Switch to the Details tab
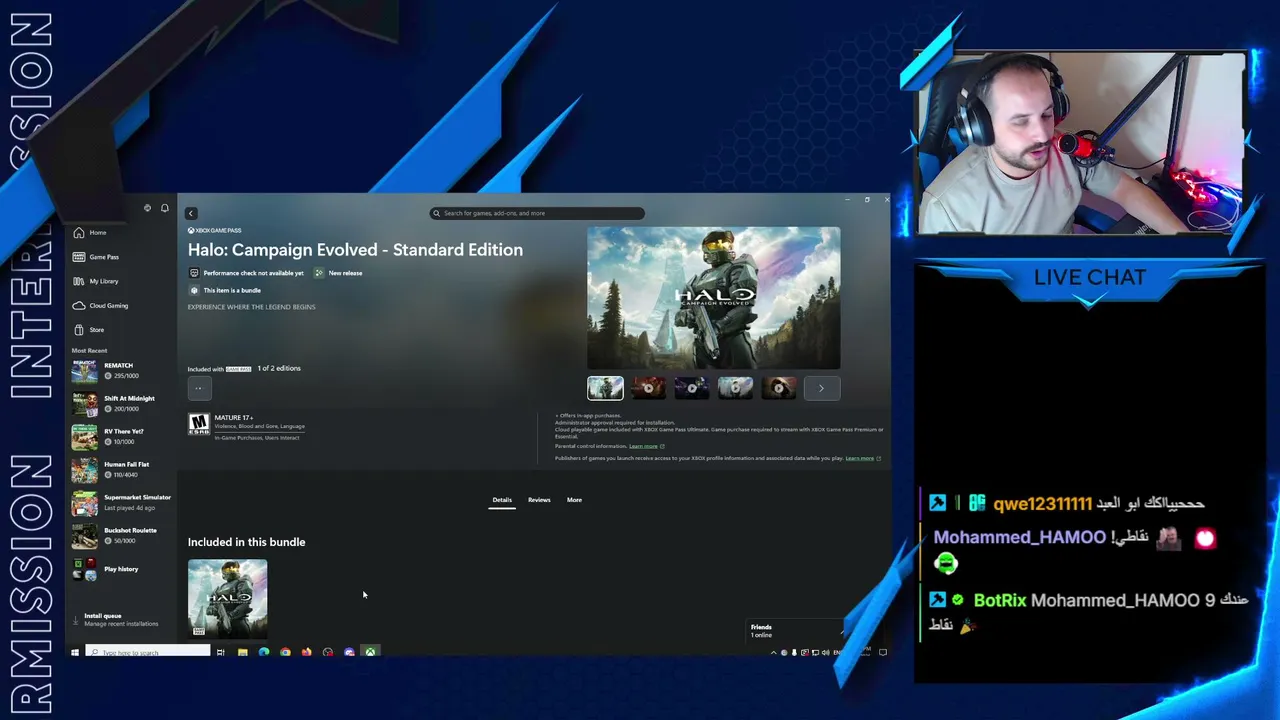 [502, 500]
